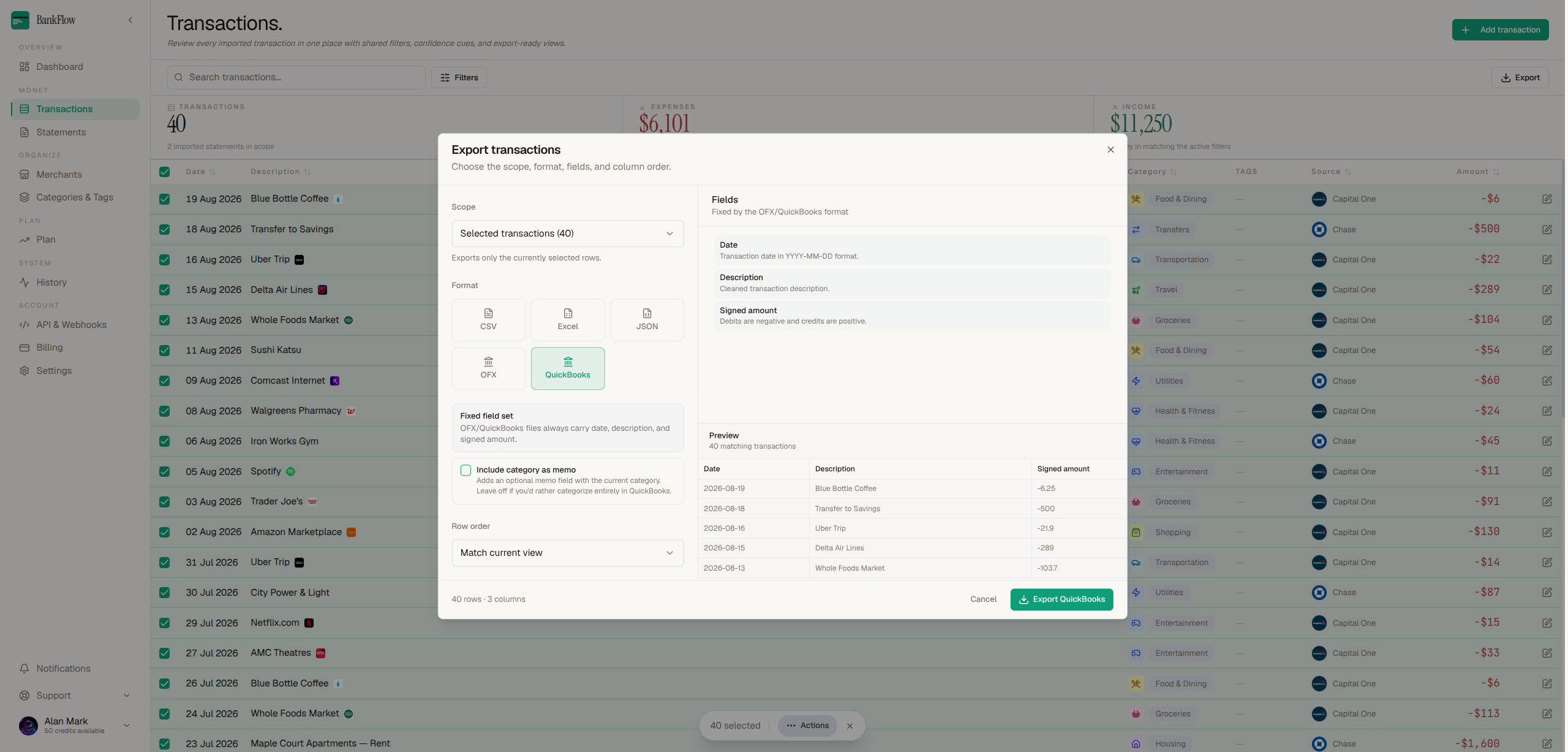Click the Transfers category icon

click(1136, 230)
